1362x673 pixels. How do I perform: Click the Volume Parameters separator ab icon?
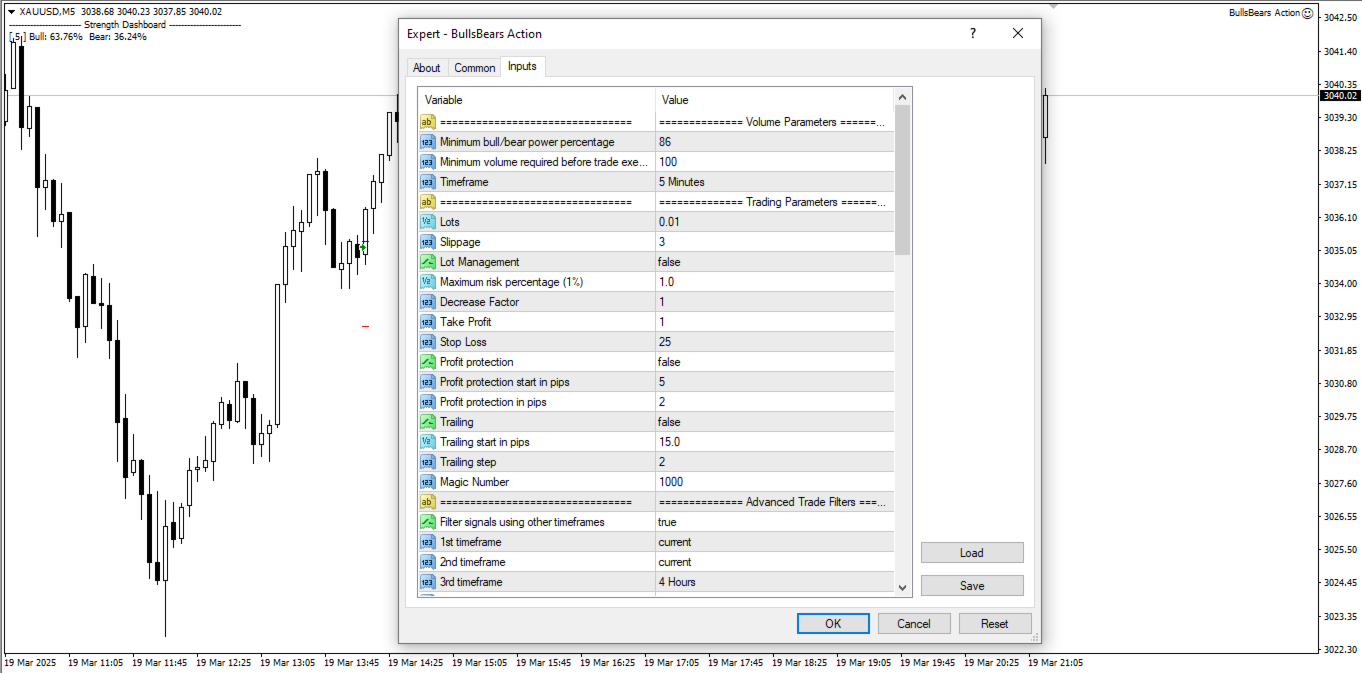(x=427, y=122)
